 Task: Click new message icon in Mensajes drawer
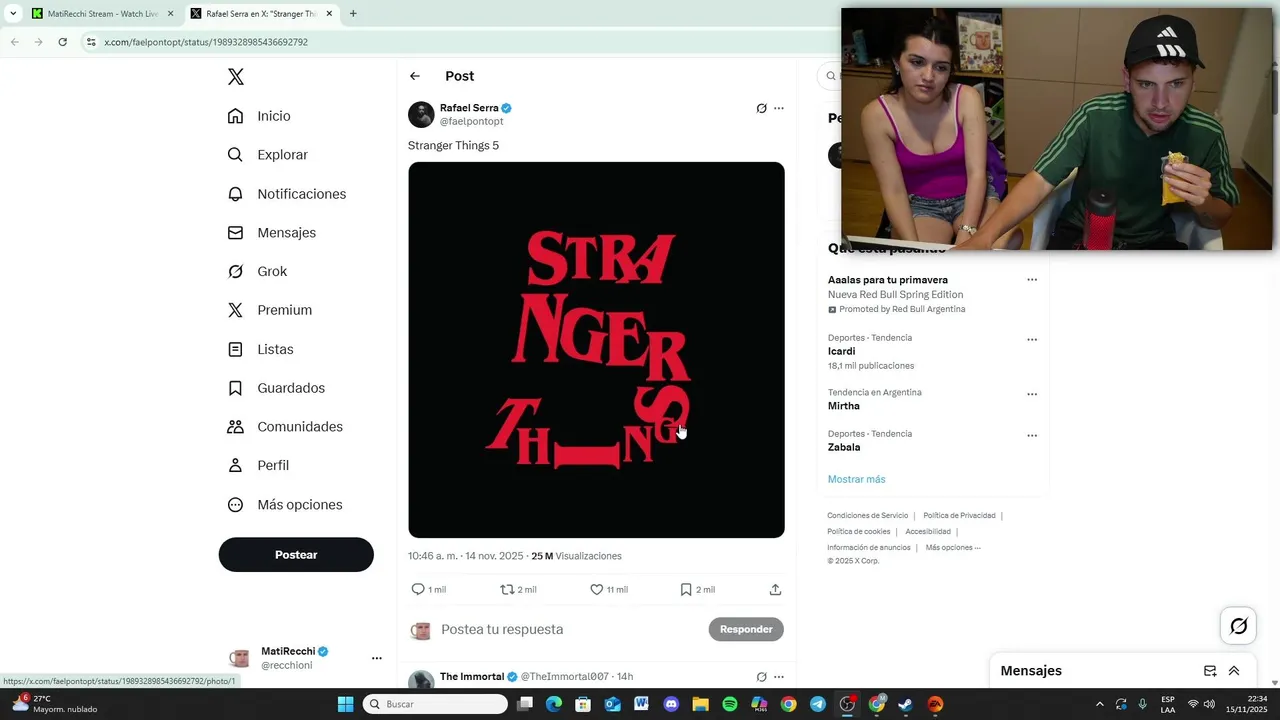pos(1210,671)
